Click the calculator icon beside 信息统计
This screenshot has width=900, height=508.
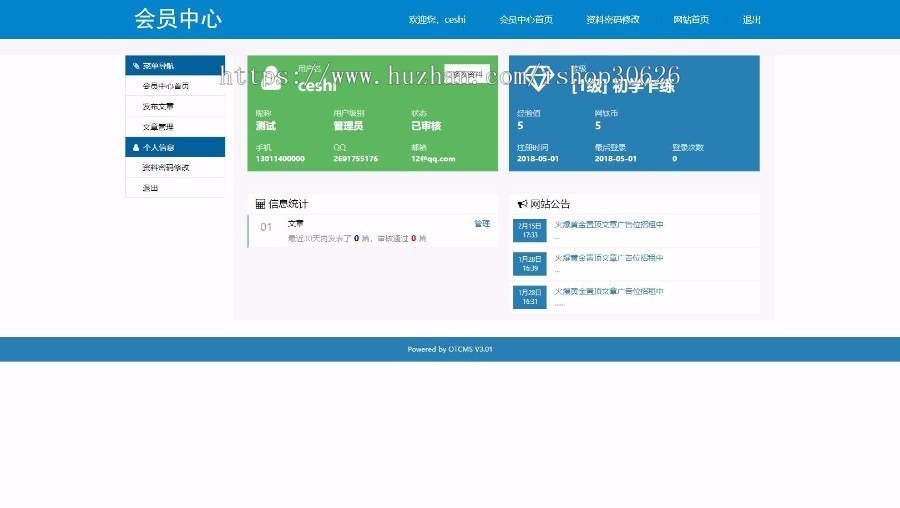(260, 204)
